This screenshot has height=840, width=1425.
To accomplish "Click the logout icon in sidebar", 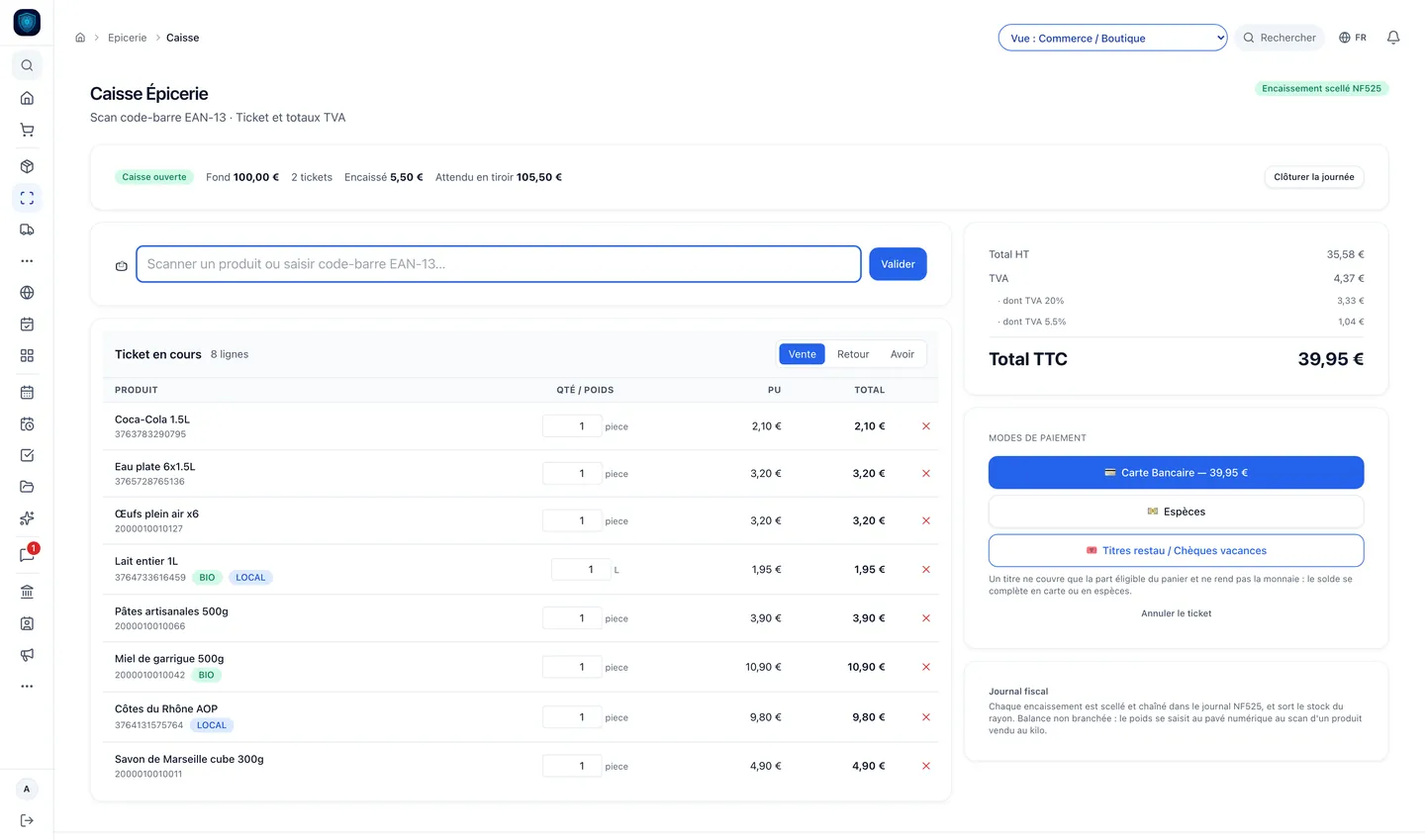I will (x=27, y=820).
